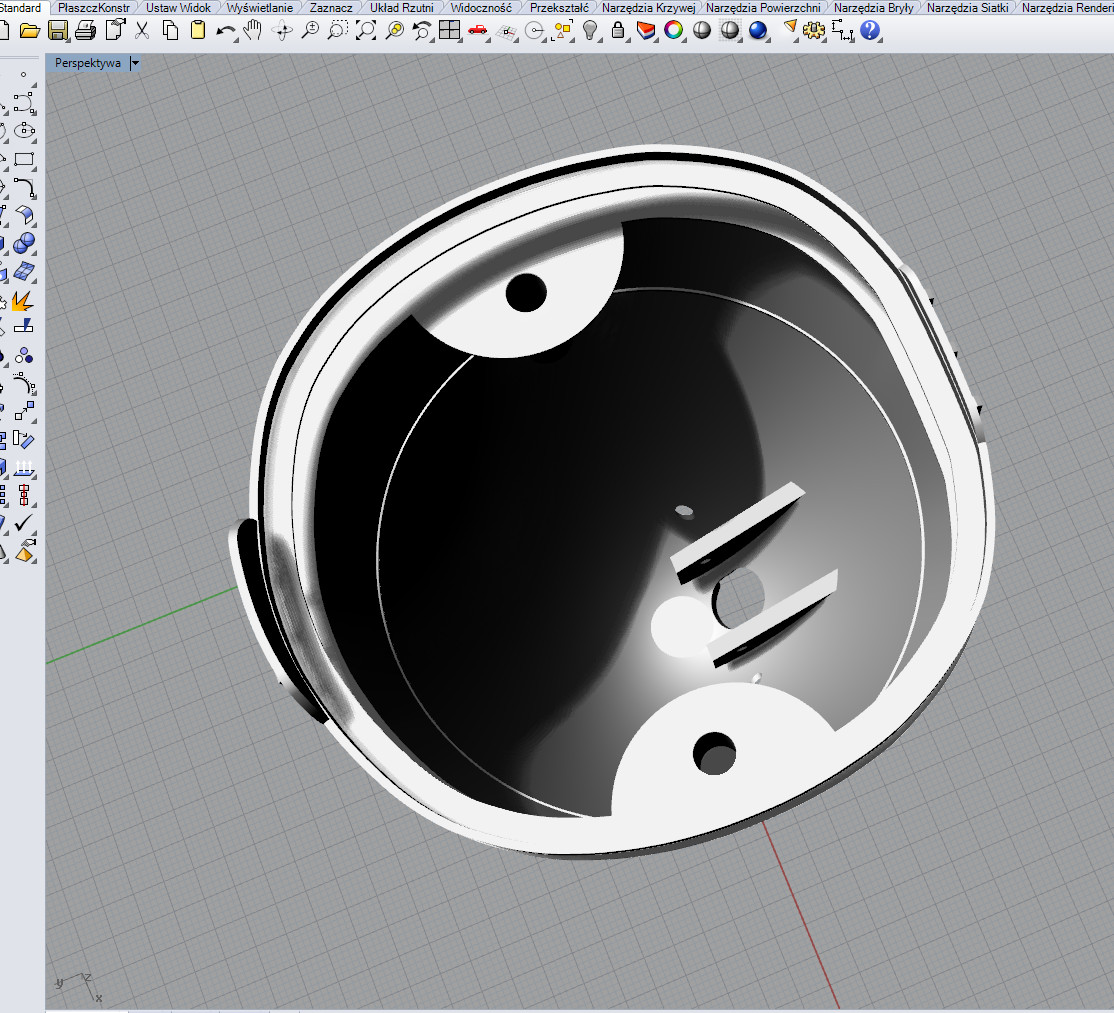
Task: Toggle the lock objects padlock icon
Action: (x=618, y=31)
